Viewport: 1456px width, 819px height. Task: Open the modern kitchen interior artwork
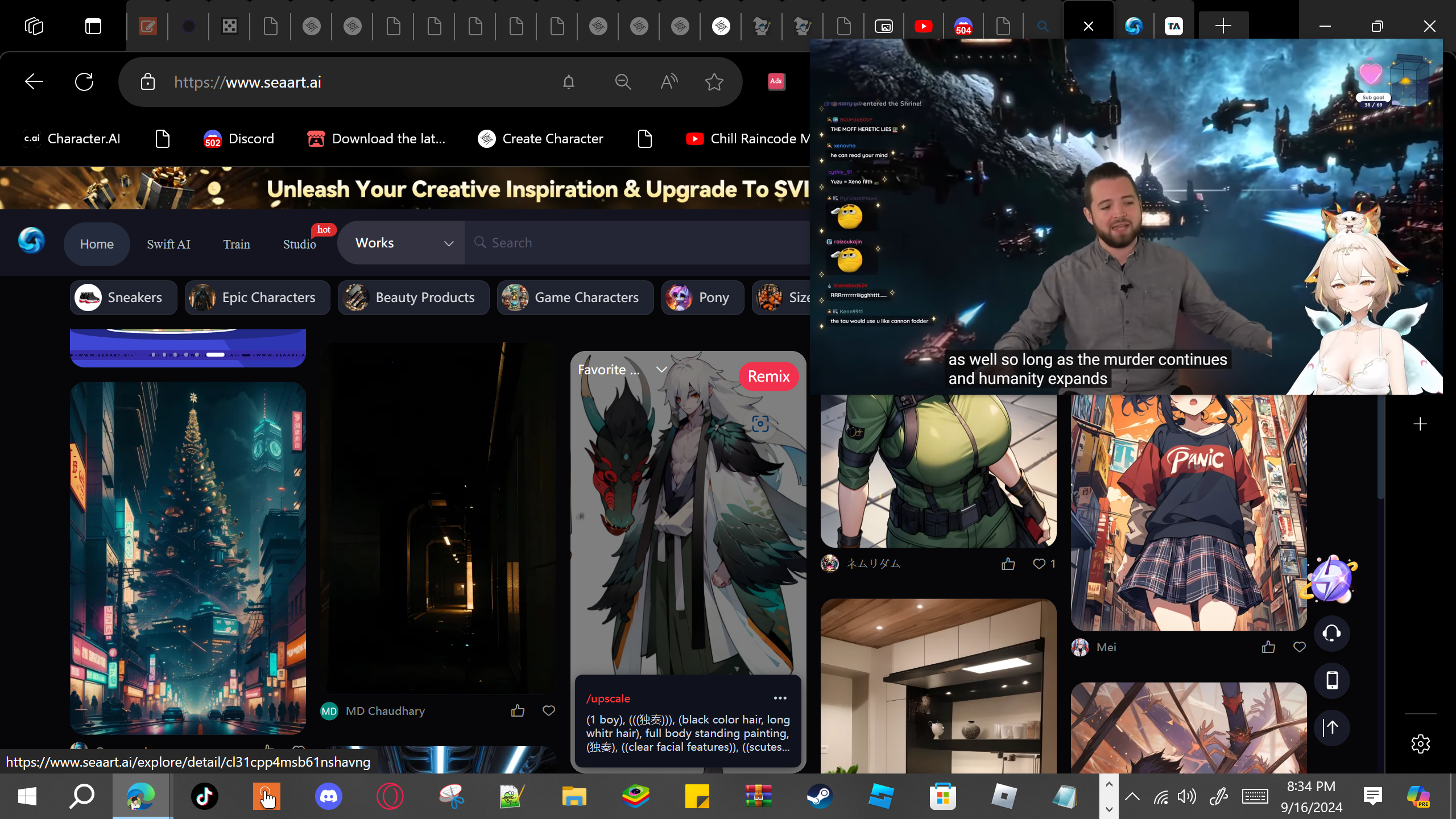(938, 686)
